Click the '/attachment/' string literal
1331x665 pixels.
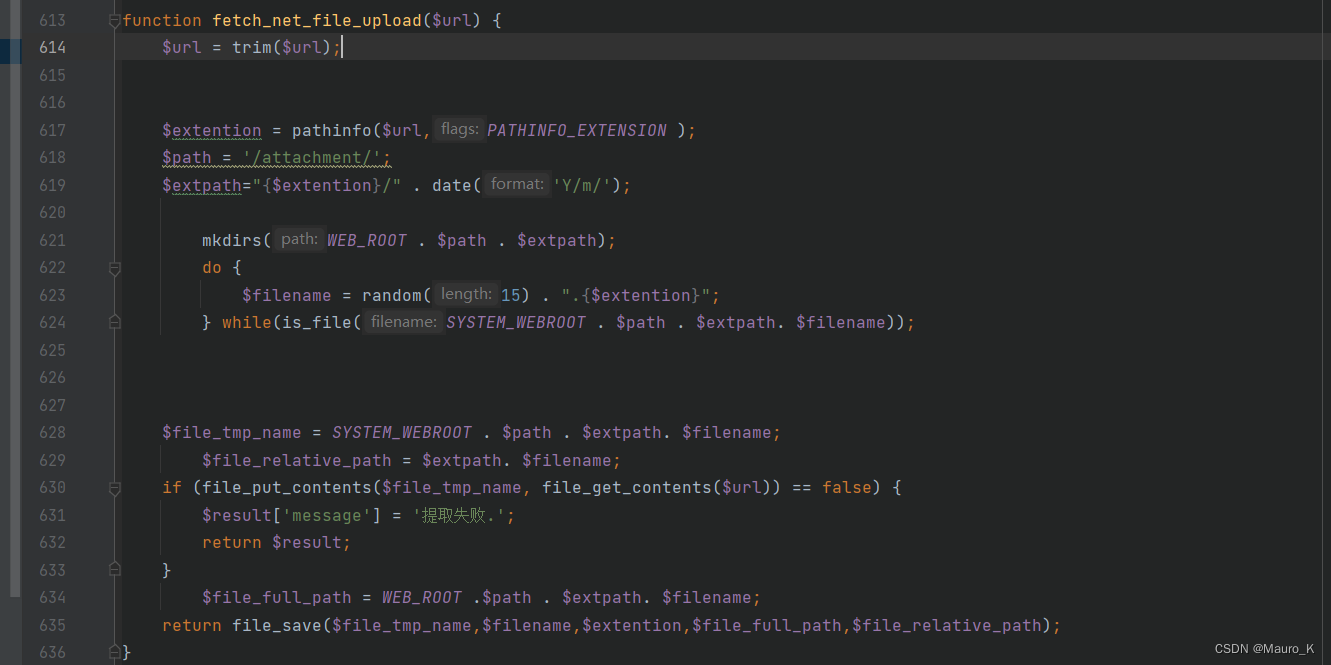tap(312, 157)
